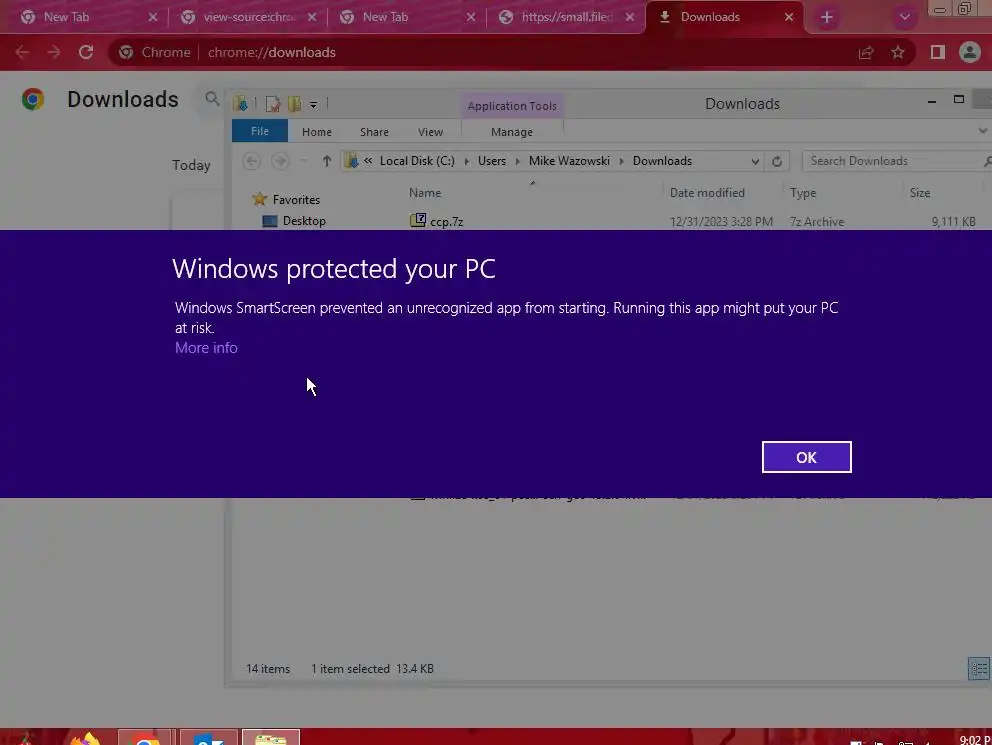The height and width of the screenshot is (745, 992).
Task: Sort files by Date modified column
Action: [707, 193]
